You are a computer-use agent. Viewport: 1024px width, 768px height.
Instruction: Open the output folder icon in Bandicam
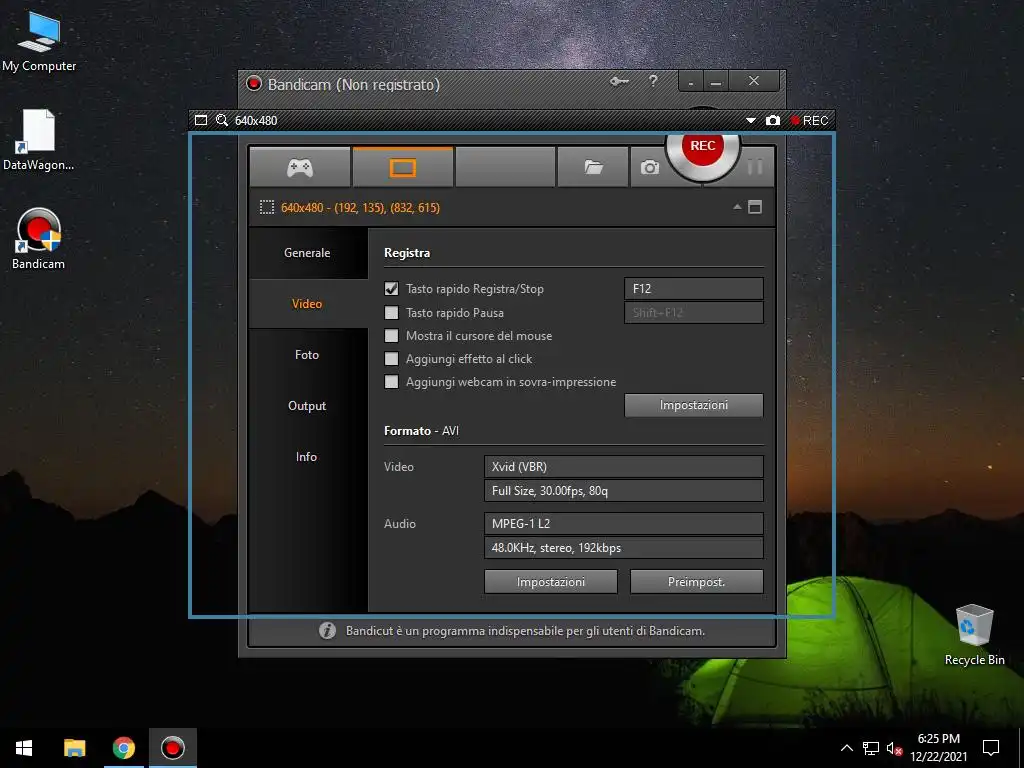pos(593,168)
